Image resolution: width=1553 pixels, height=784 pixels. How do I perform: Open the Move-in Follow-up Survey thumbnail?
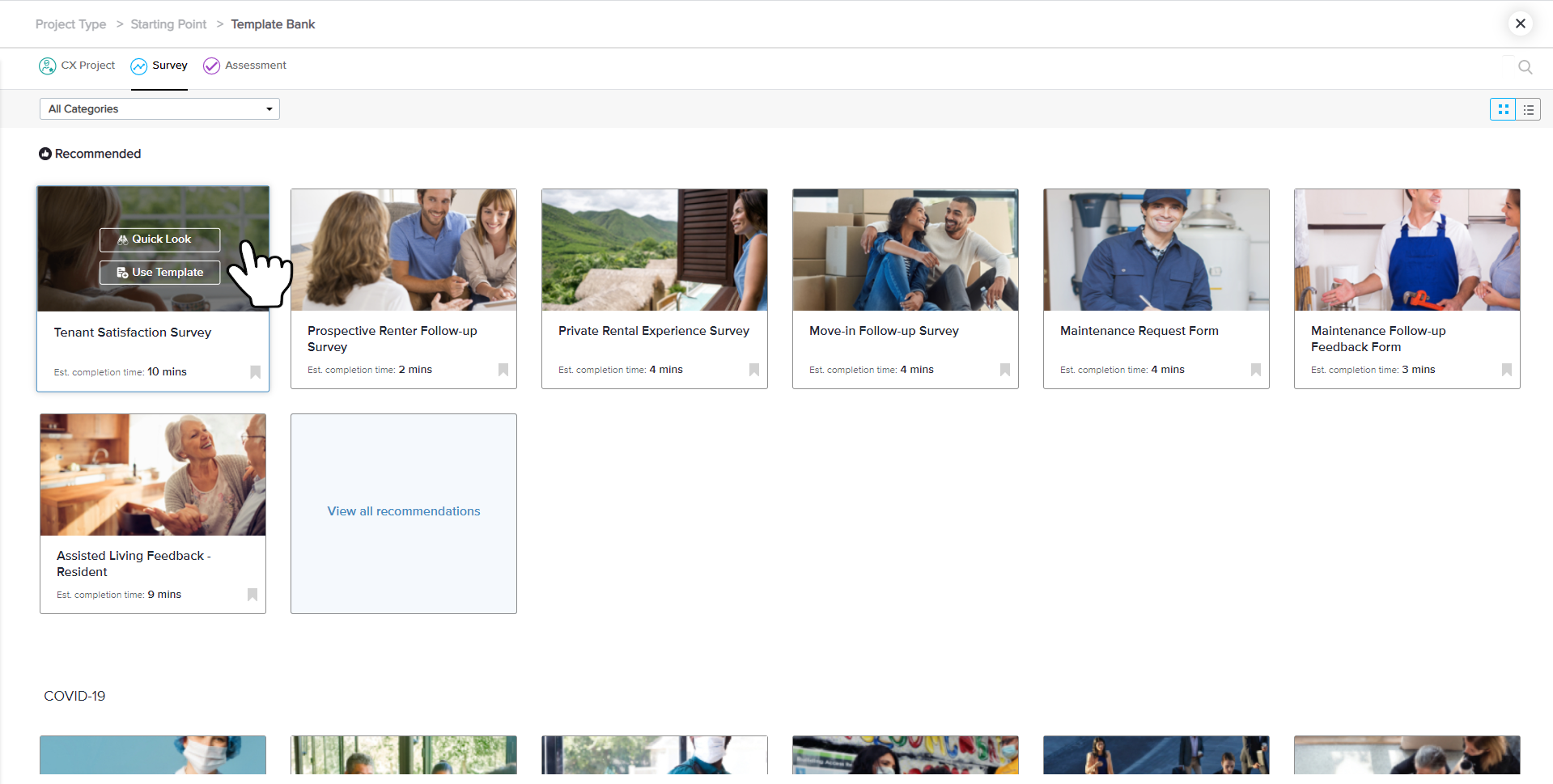pos(905,250)
